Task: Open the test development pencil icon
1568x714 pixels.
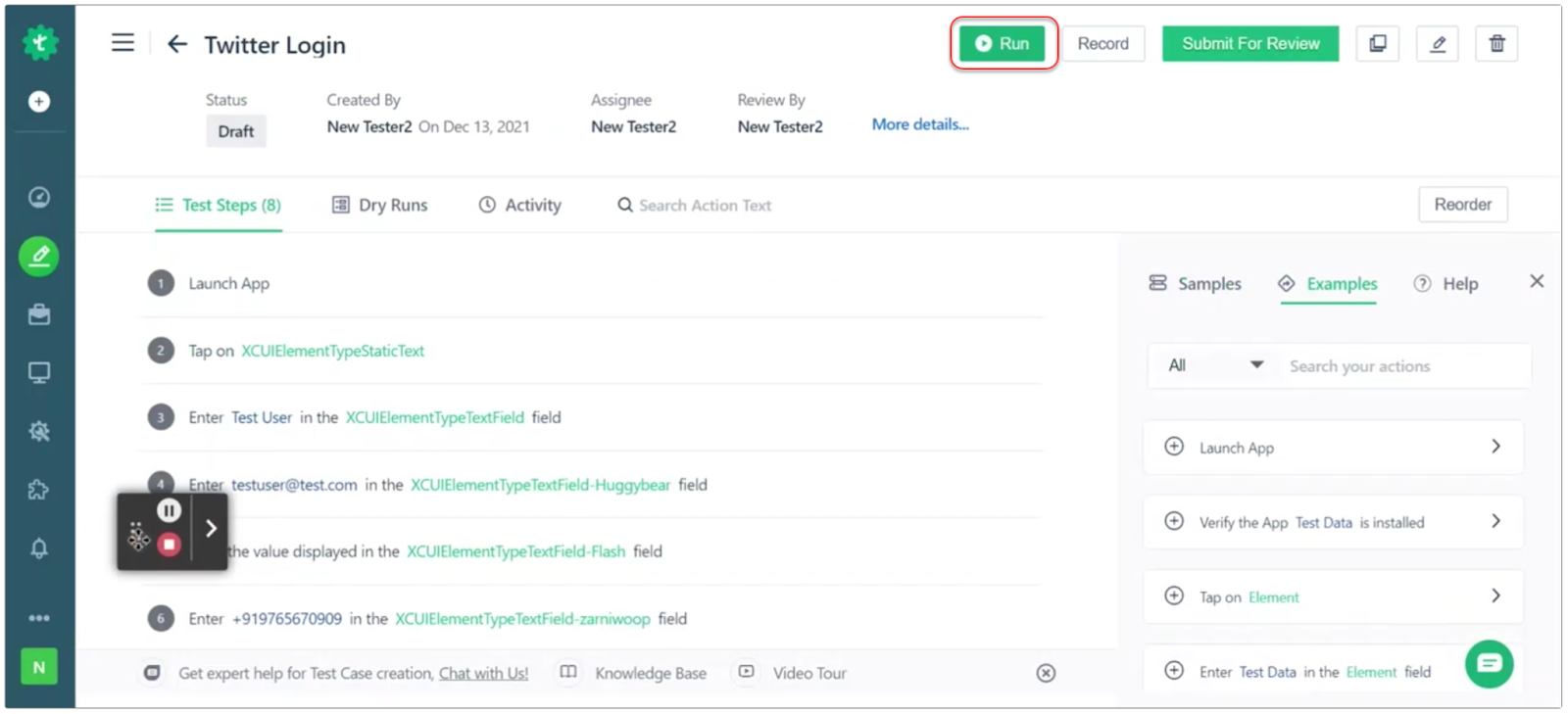Action: [x=39, y=257]
